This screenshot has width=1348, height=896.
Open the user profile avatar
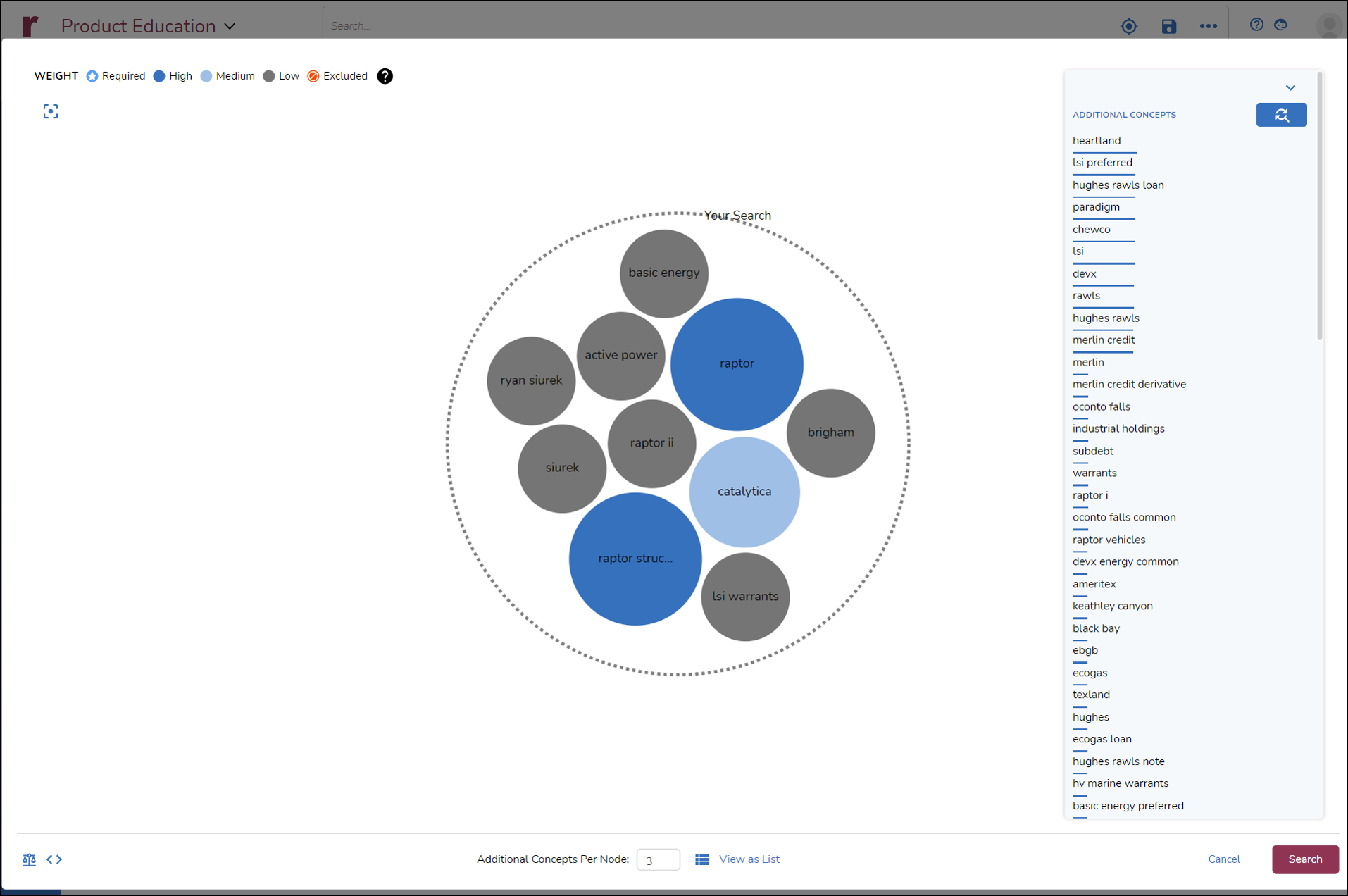tap(1329, 26)
